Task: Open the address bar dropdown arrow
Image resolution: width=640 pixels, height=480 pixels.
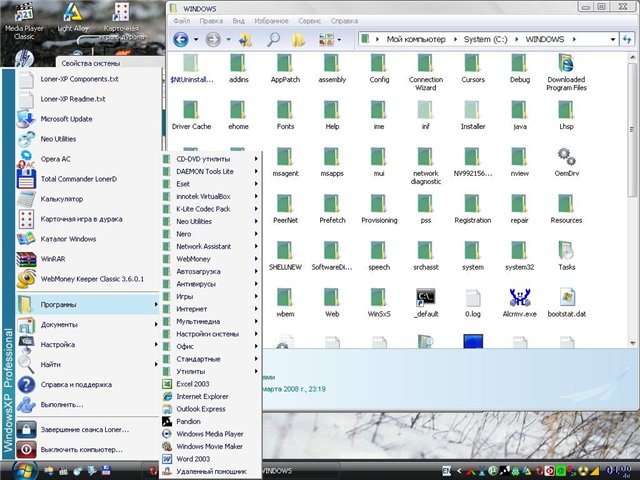Action: tap(613, 40)
